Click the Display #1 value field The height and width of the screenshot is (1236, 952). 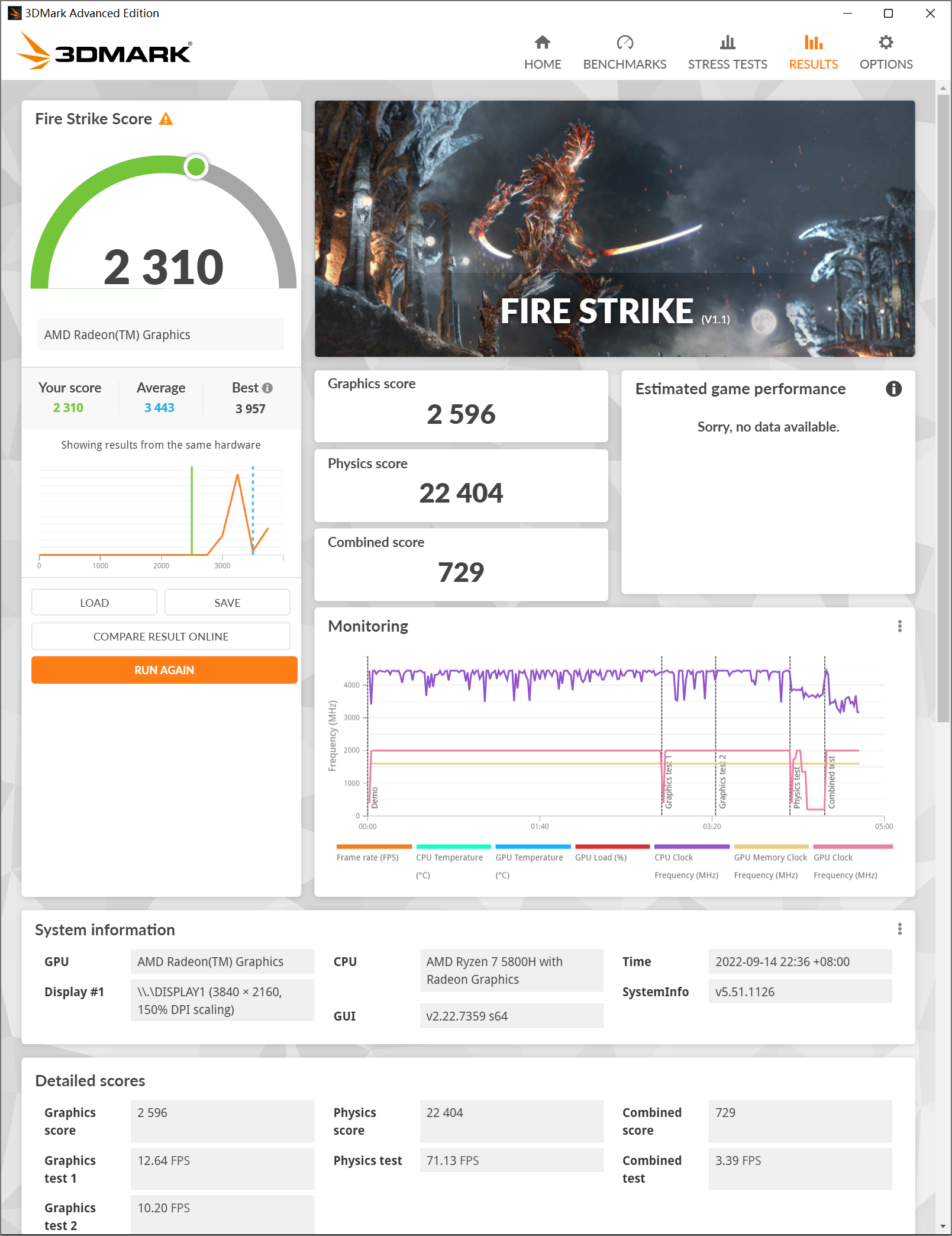[x=222, y=1001]
